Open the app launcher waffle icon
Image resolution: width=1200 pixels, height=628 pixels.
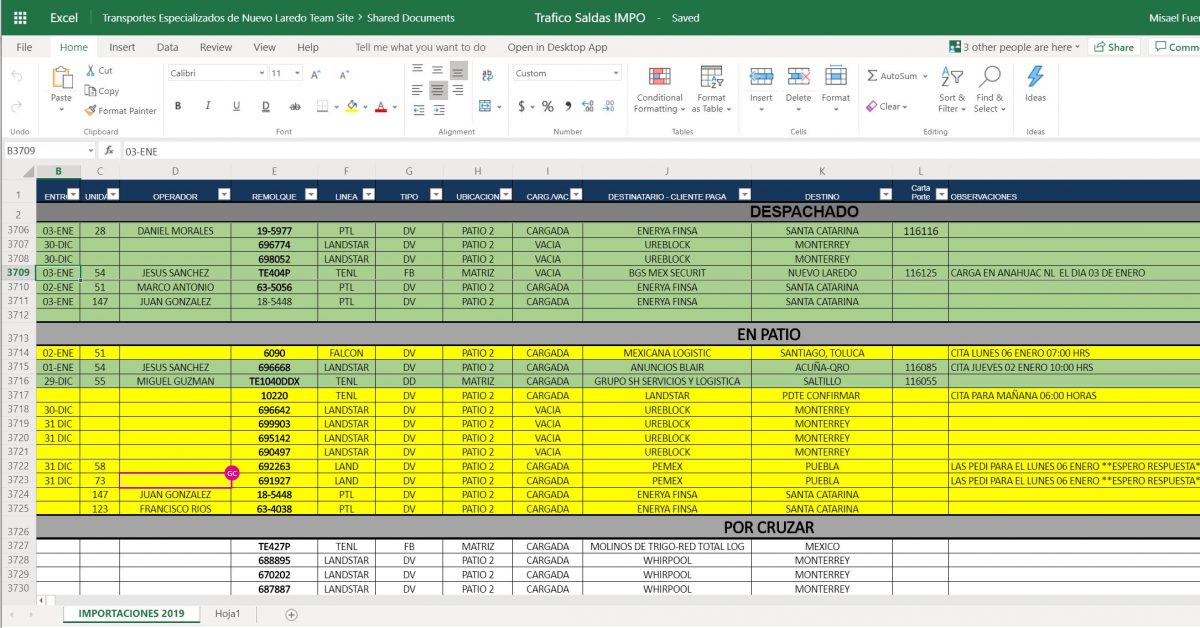(20, 18)
